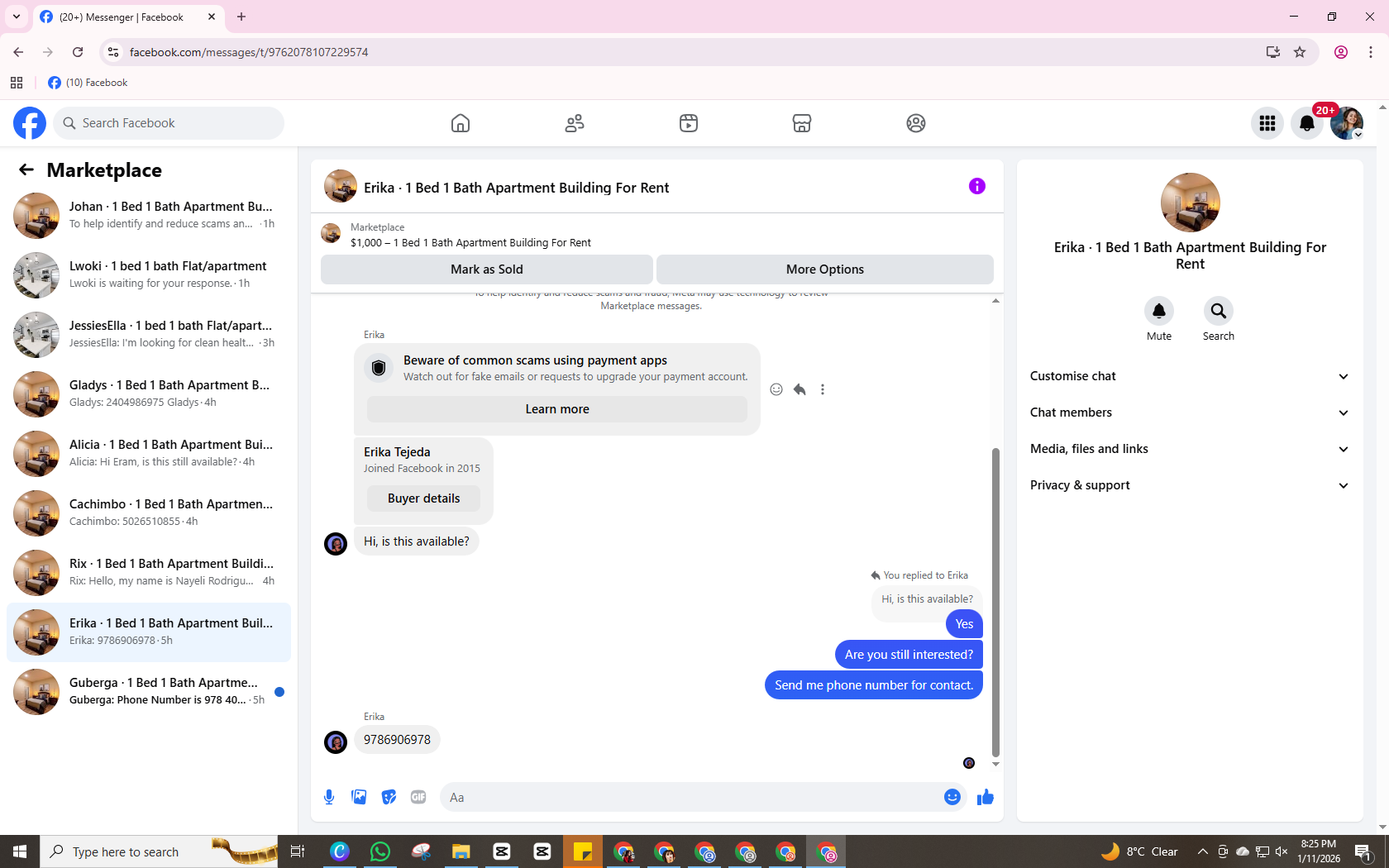Choose a sticker

389,797
